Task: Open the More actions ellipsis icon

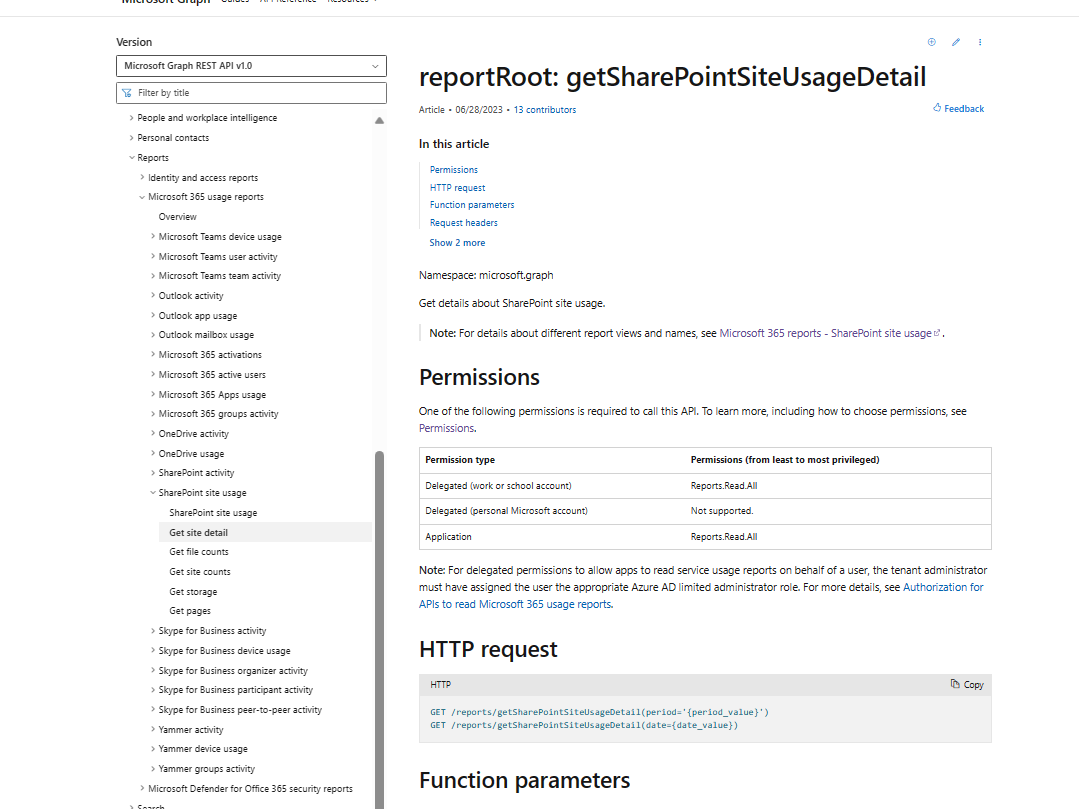Action: click(x=979, y=41)
